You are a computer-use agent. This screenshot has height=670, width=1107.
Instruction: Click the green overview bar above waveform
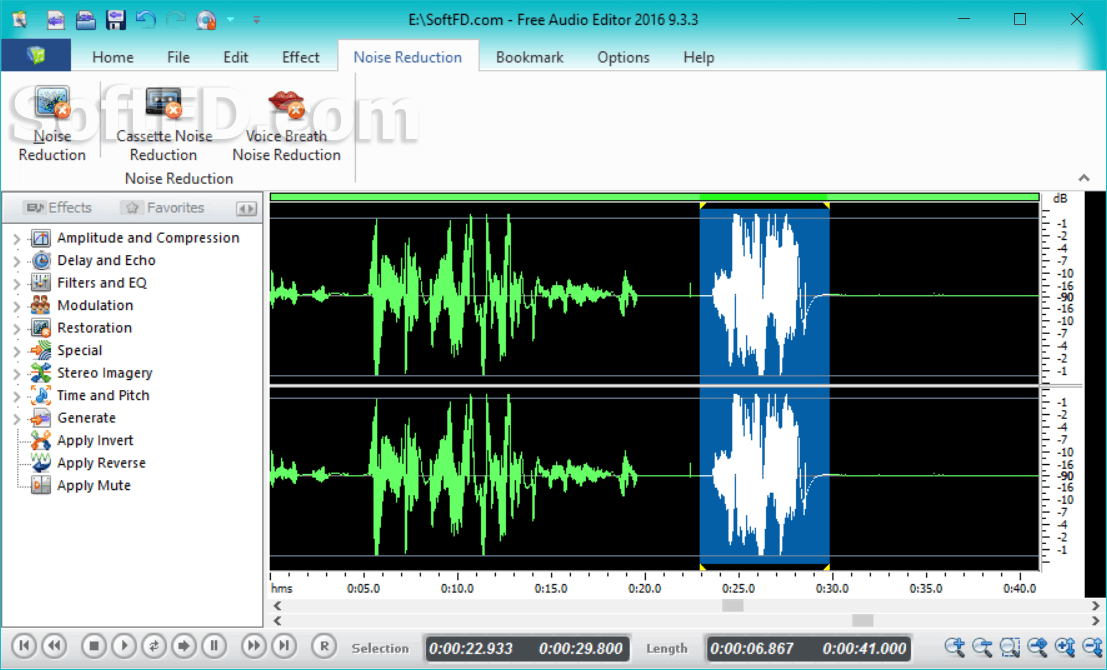654,197
